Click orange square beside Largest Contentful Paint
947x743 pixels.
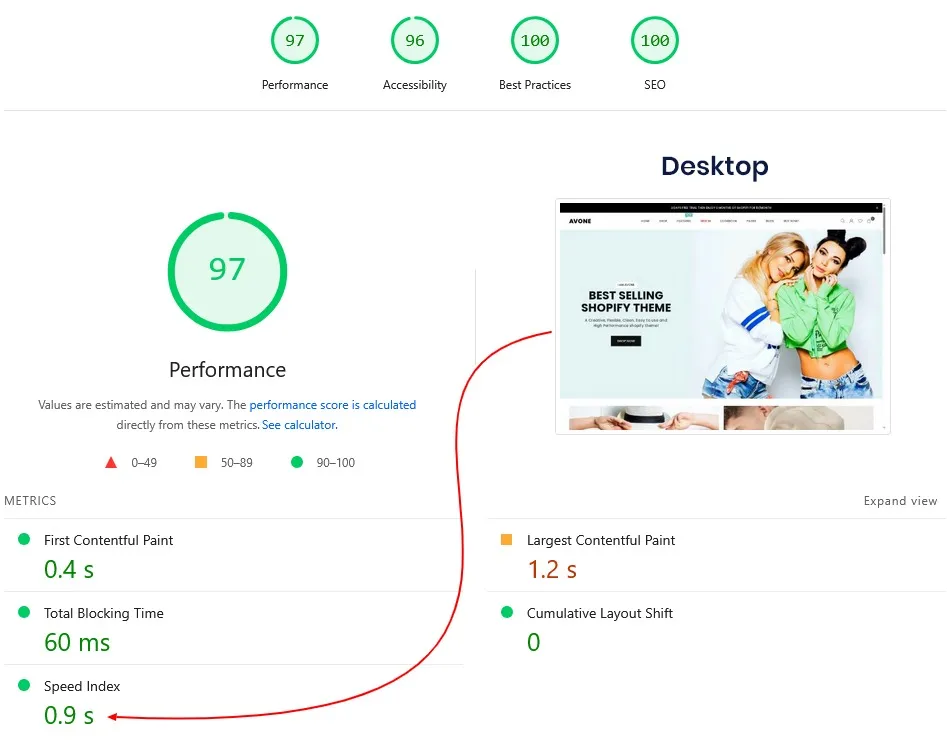pyautogui.click(x=506, y=540)
